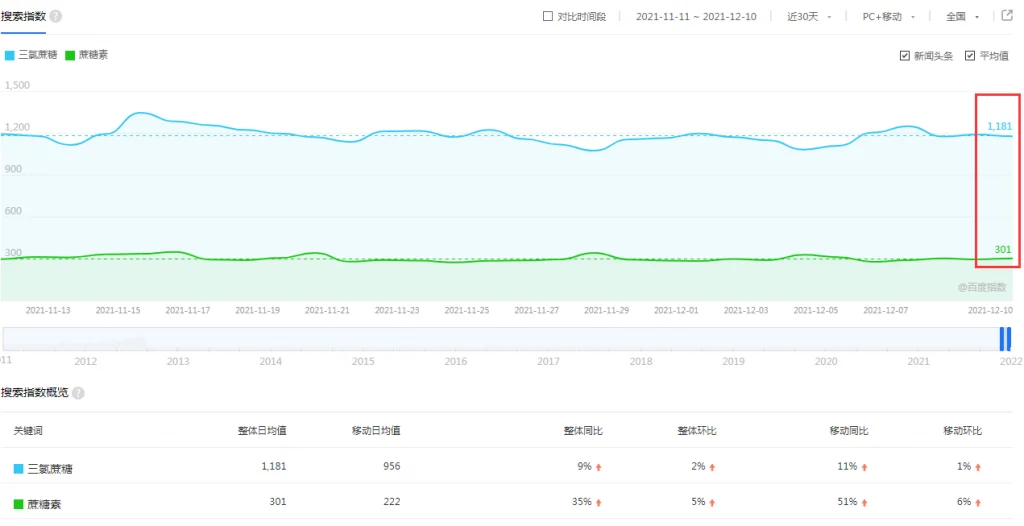Expand the PC+移动 device dropdown

click(x=888, y=16)
